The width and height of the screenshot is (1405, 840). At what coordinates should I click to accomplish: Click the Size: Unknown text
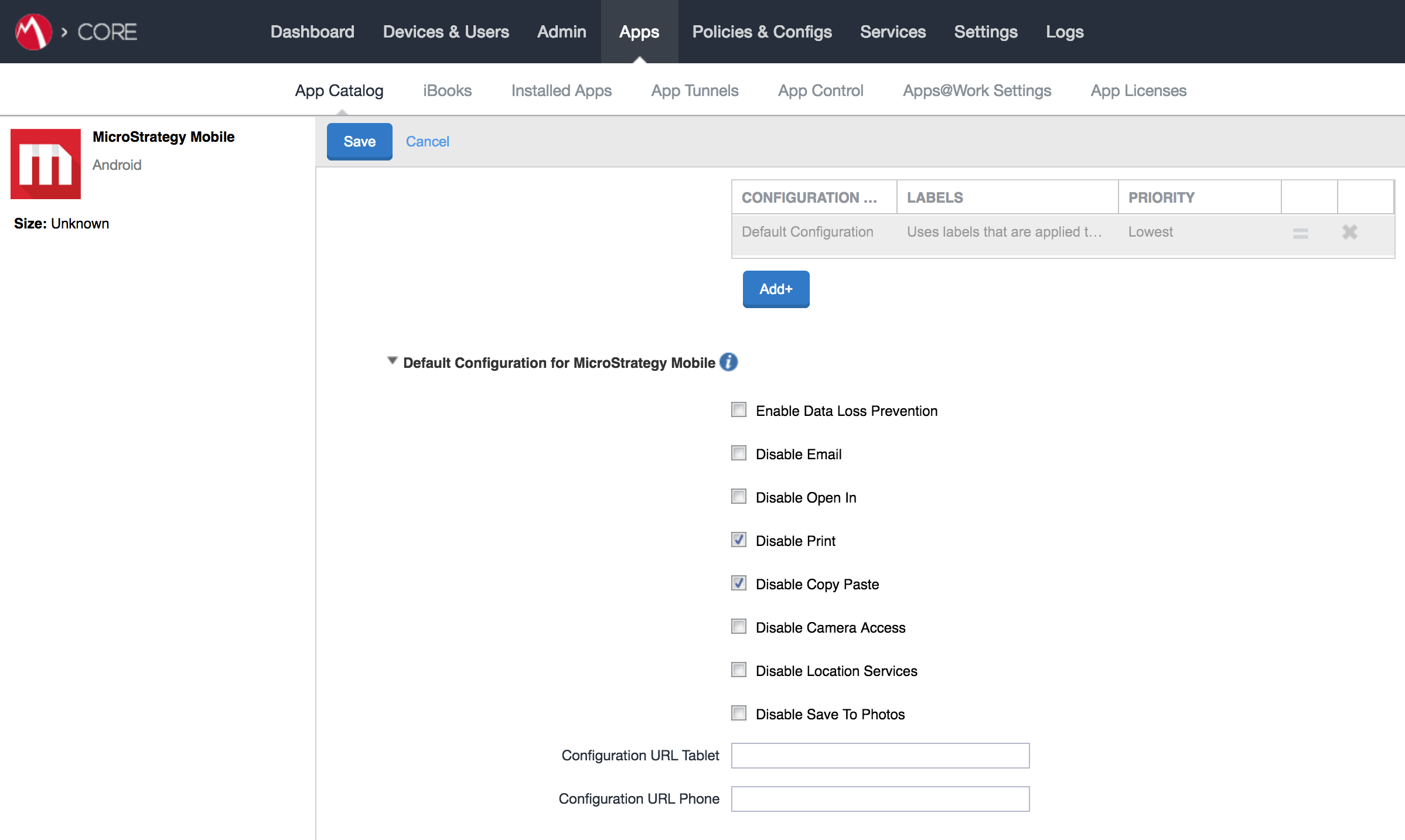pyautogui.click(x=62, y=223)
